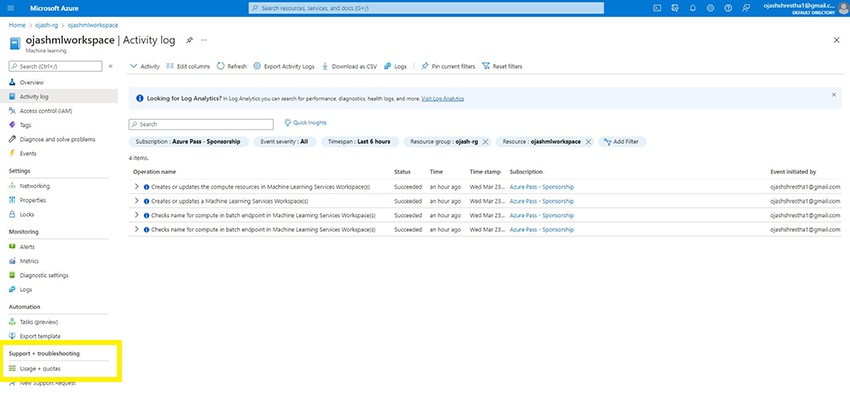This screenshot has height=404, width=850.
Task: Click Pin current filters
Action: [448, 66]
